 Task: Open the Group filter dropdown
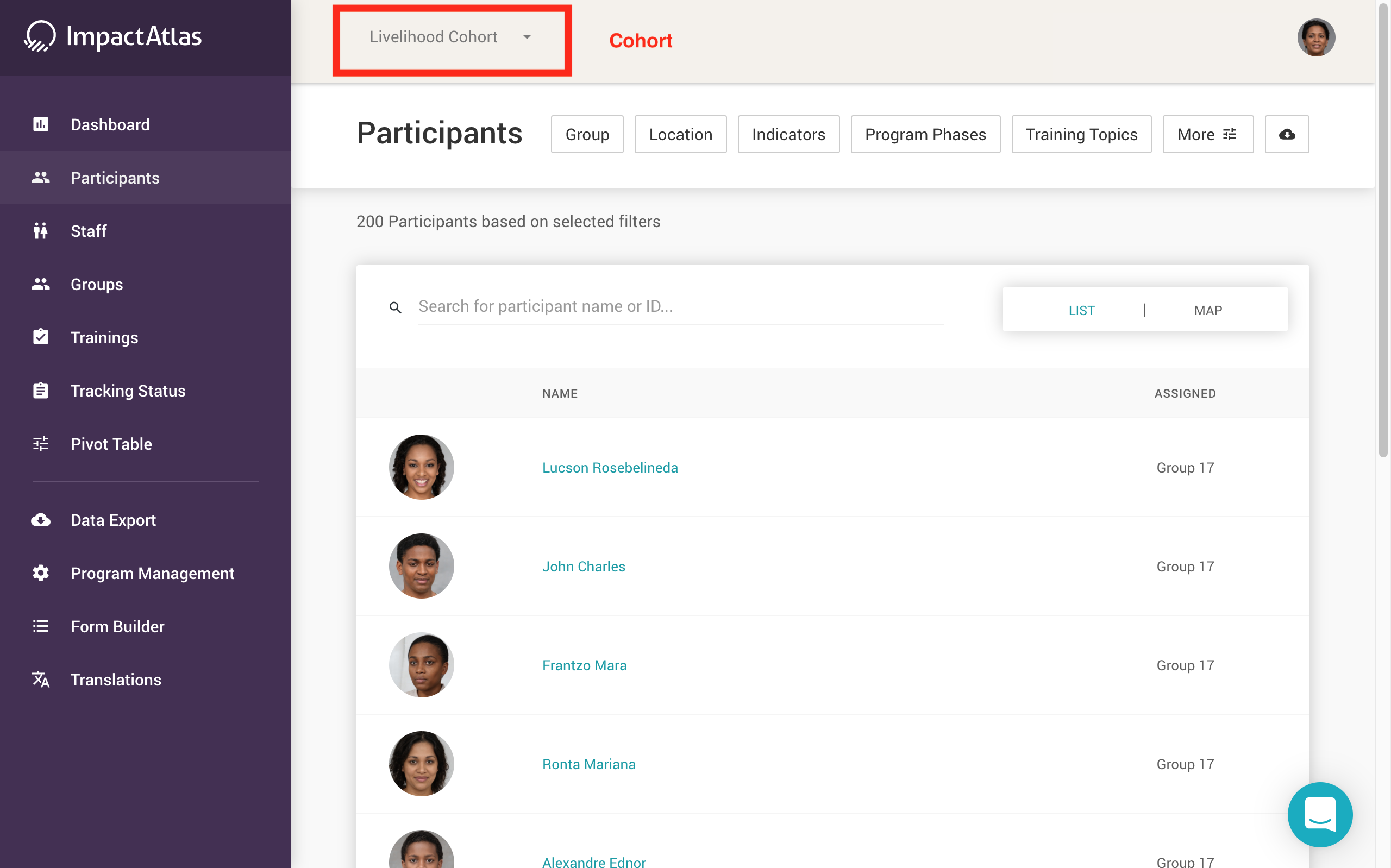coord(587,134)
